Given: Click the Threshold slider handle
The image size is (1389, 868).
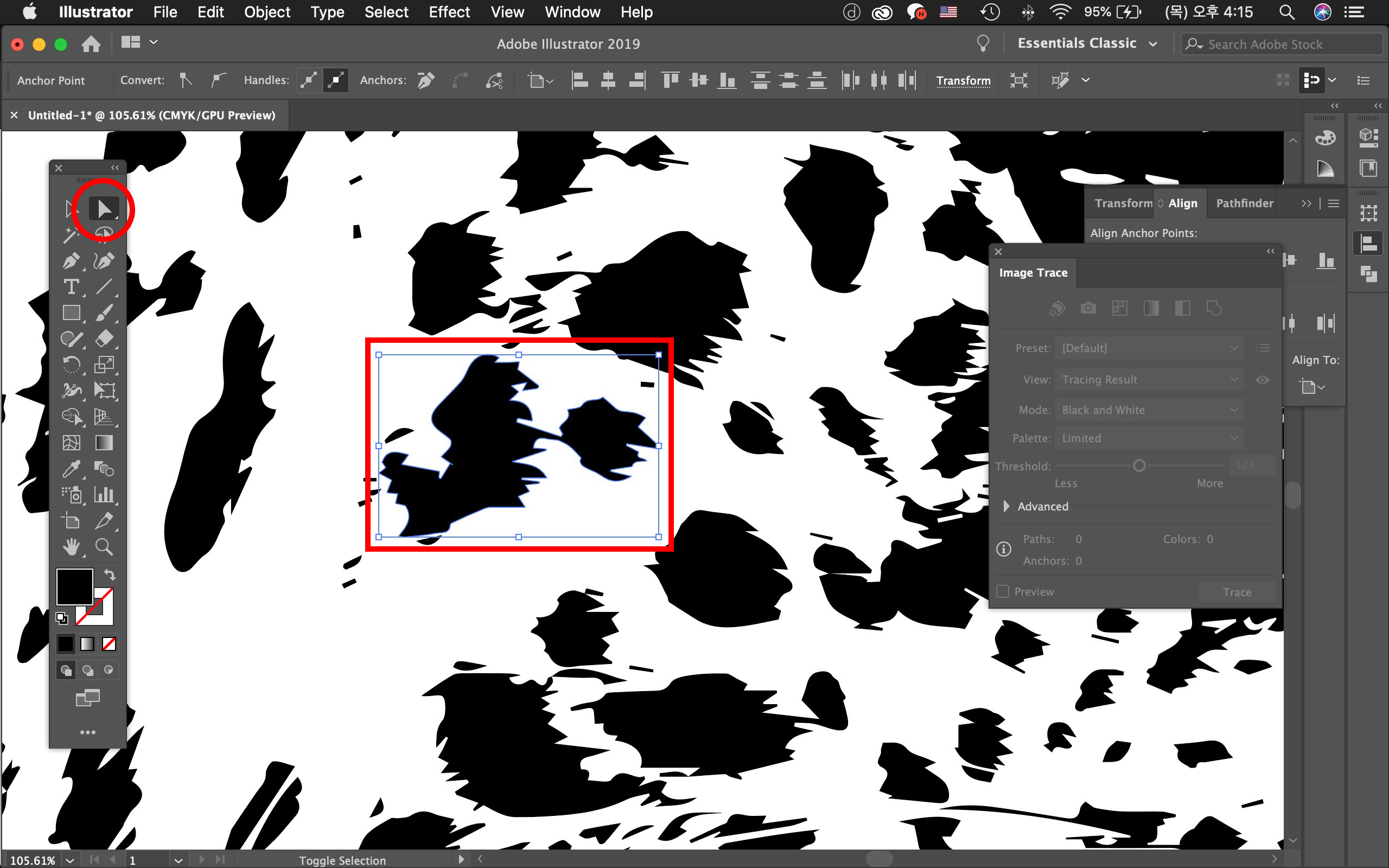Looking at the screenshot, I should point(1139,465).
